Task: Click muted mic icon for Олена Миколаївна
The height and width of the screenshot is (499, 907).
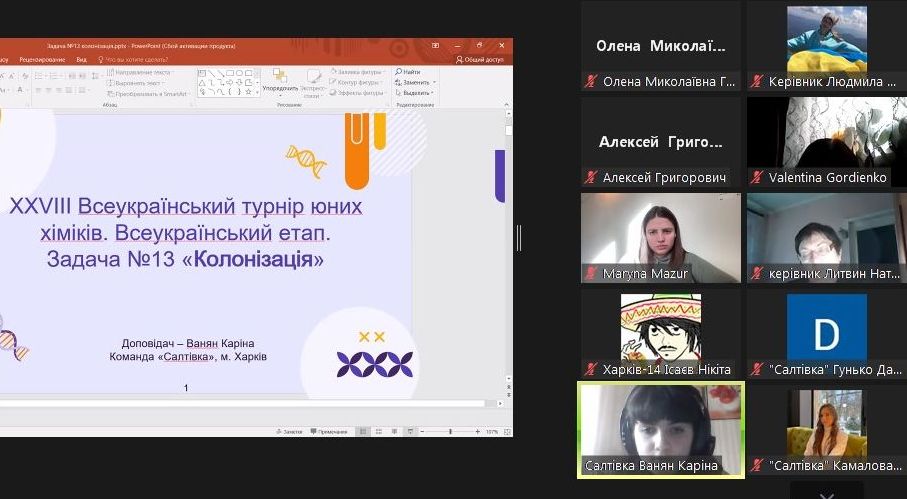Action: click(x=591, y=82)
